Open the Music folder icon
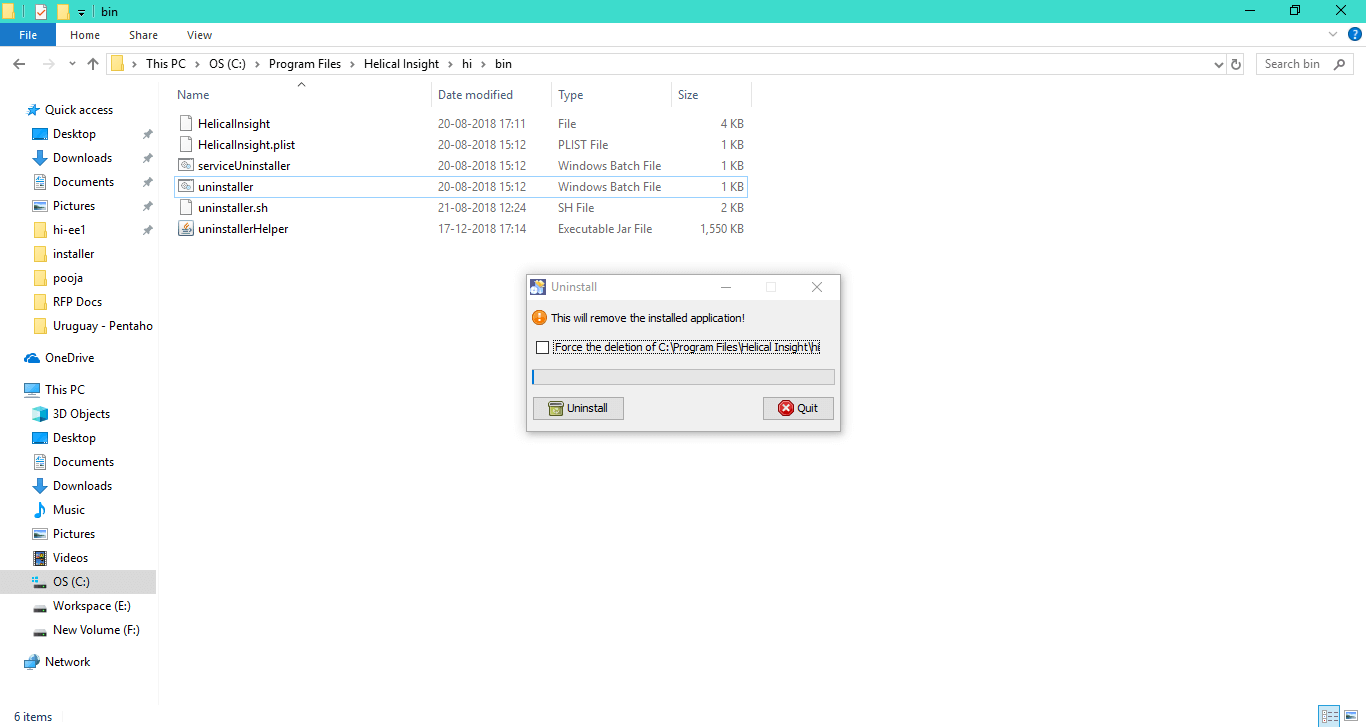The height and width of the screenshot is (727, 1366). (40, 510)
